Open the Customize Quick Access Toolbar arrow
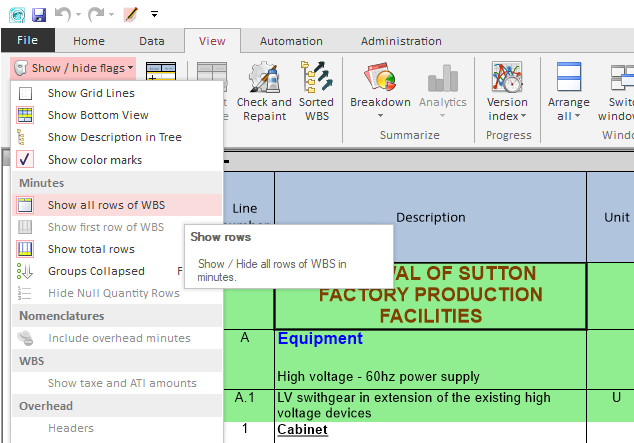Viewport: 634px width, 443px height. (155, 14)
